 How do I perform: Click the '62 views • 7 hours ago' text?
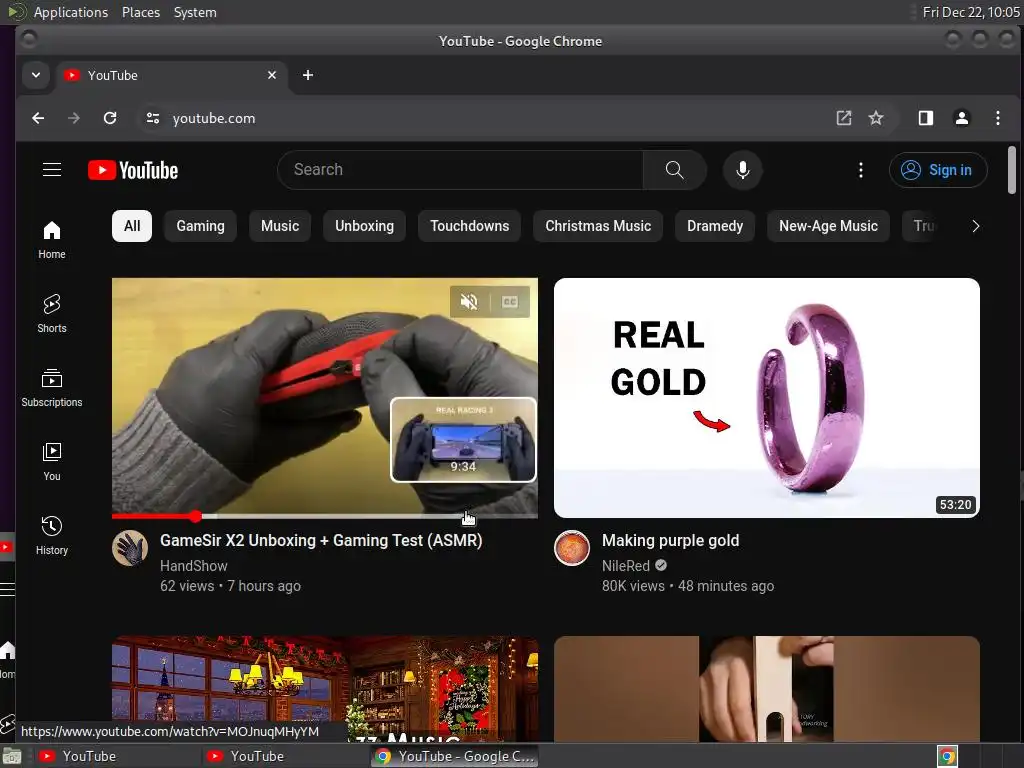231,586
